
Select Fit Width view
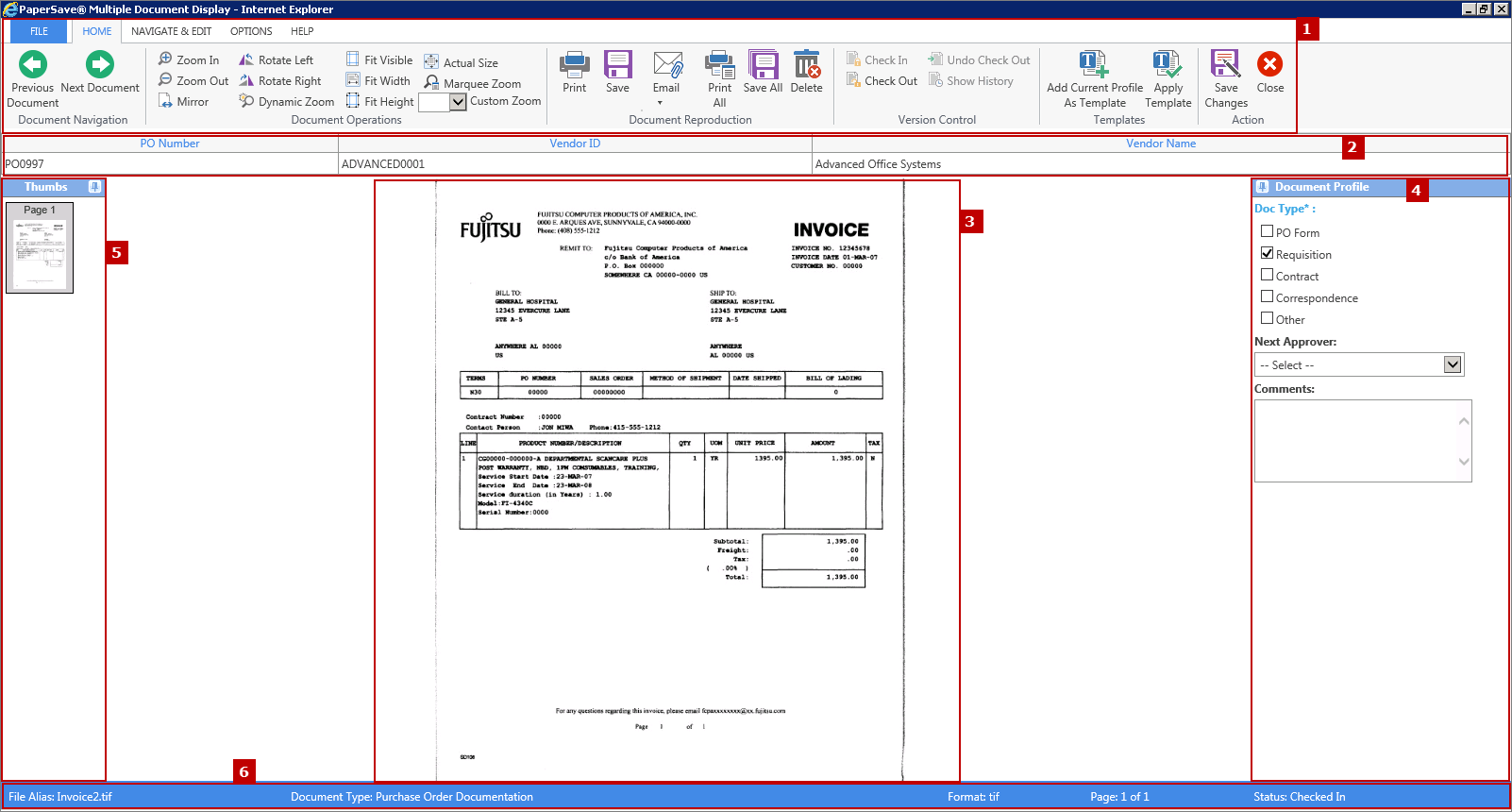pos(378,80)
